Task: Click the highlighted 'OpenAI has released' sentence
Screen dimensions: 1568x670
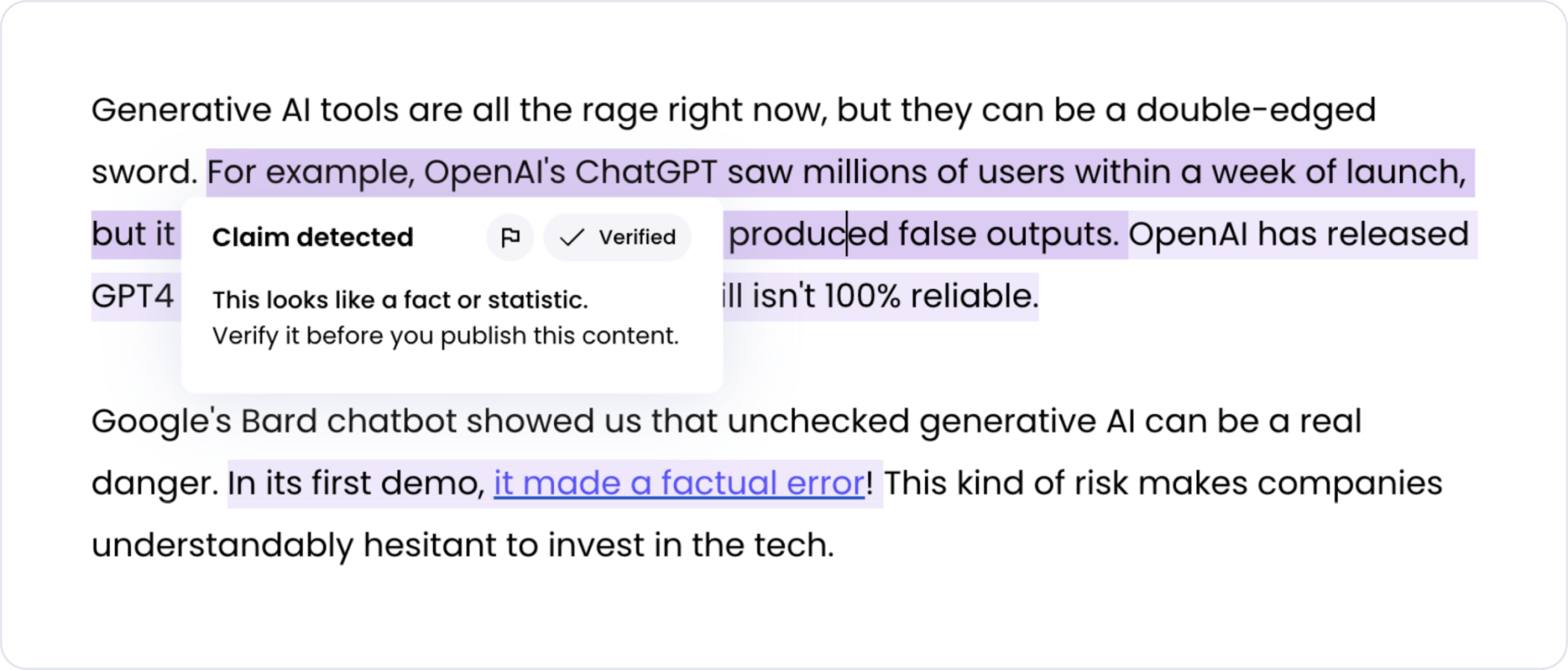Action: 1298,235
